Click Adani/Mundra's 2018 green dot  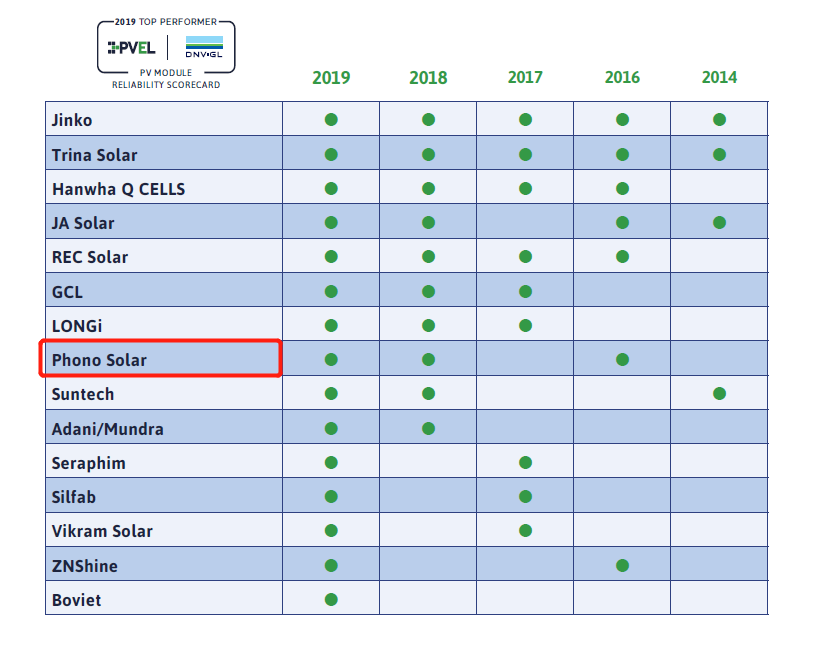[428, 429]
